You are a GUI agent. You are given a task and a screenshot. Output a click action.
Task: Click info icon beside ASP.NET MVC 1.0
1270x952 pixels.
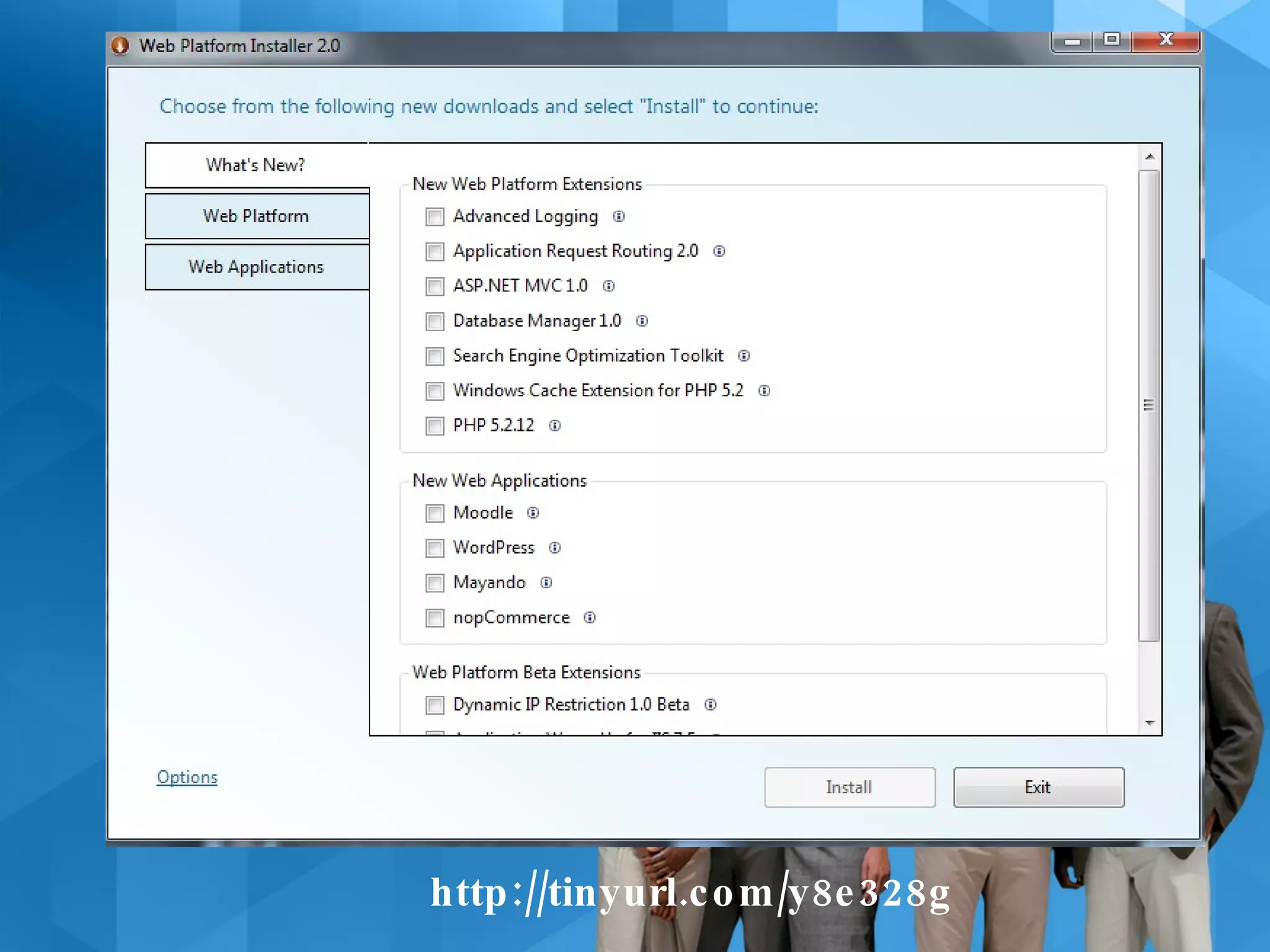pyautogui.click(x=608, y=286)
